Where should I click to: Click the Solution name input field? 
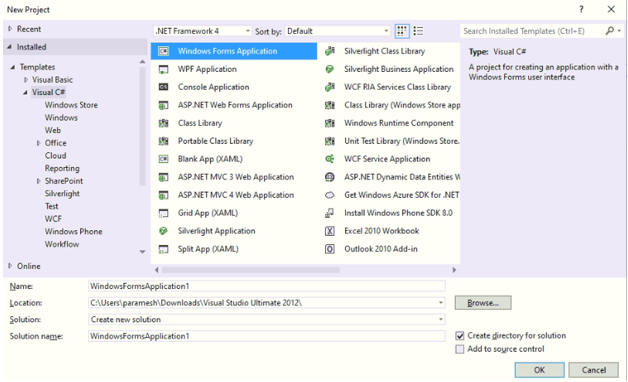pyautogui.click(x=266, y=336)
